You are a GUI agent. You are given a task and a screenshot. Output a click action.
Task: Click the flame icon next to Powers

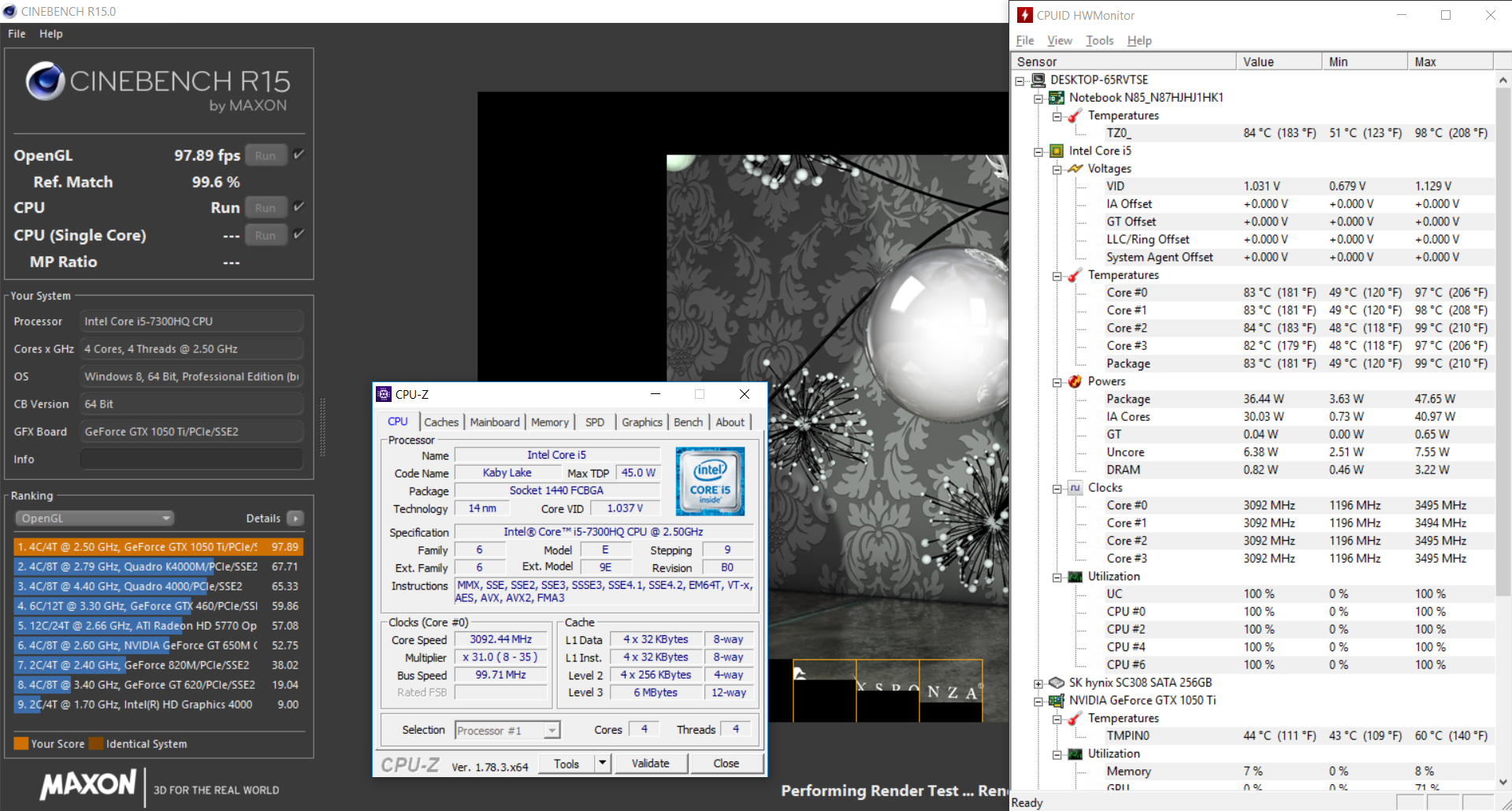pyautogui.click(x=1075, y=381)
